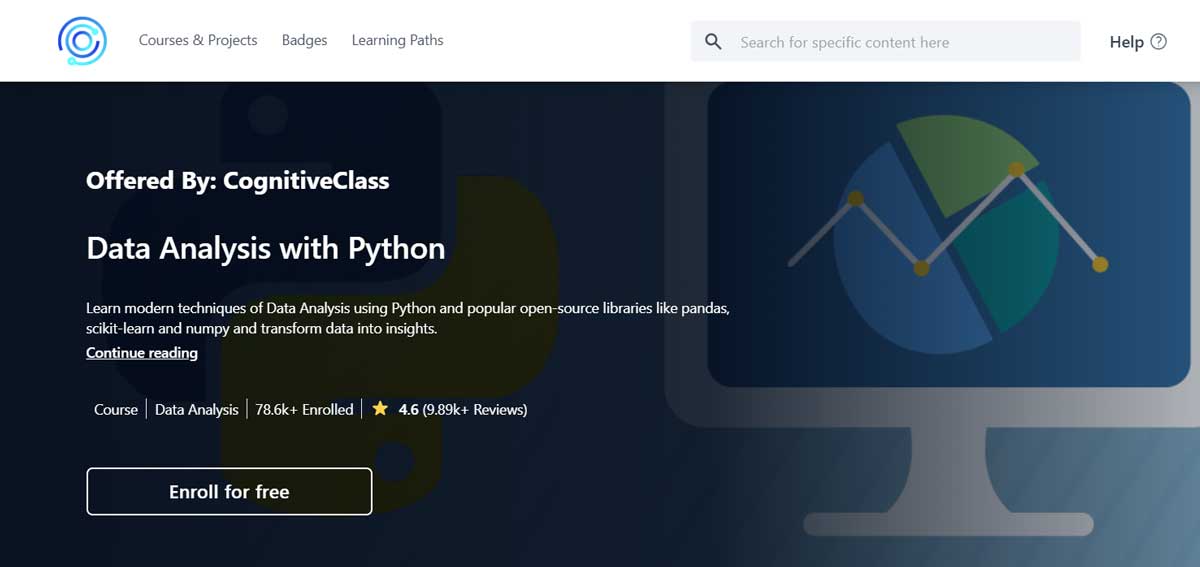Click the Data Analysis category label

click(x=197, y=409)
